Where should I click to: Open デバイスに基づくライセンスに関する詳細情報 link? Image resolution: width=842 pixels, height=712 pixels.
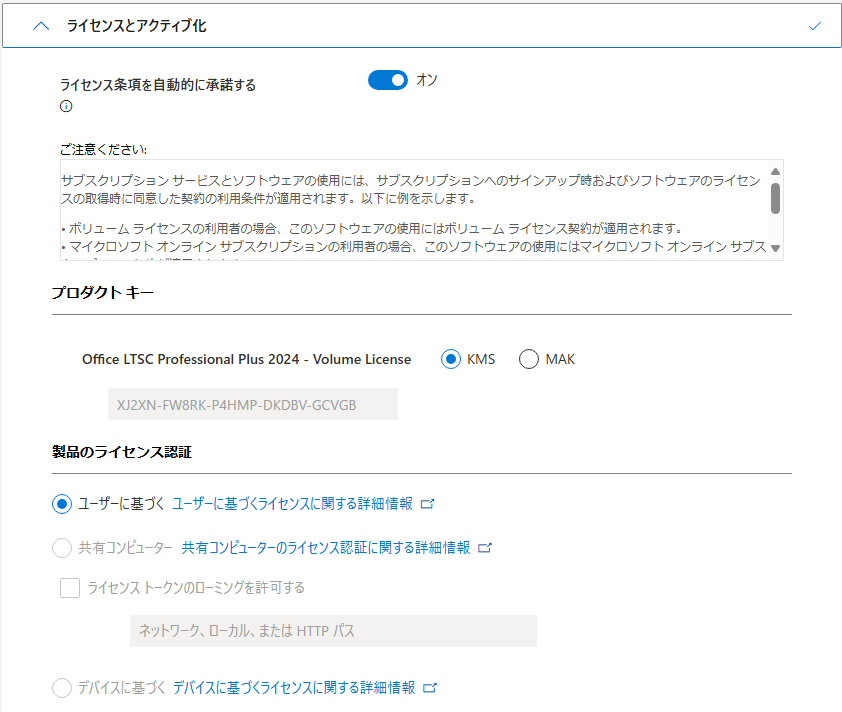point(294,687)
